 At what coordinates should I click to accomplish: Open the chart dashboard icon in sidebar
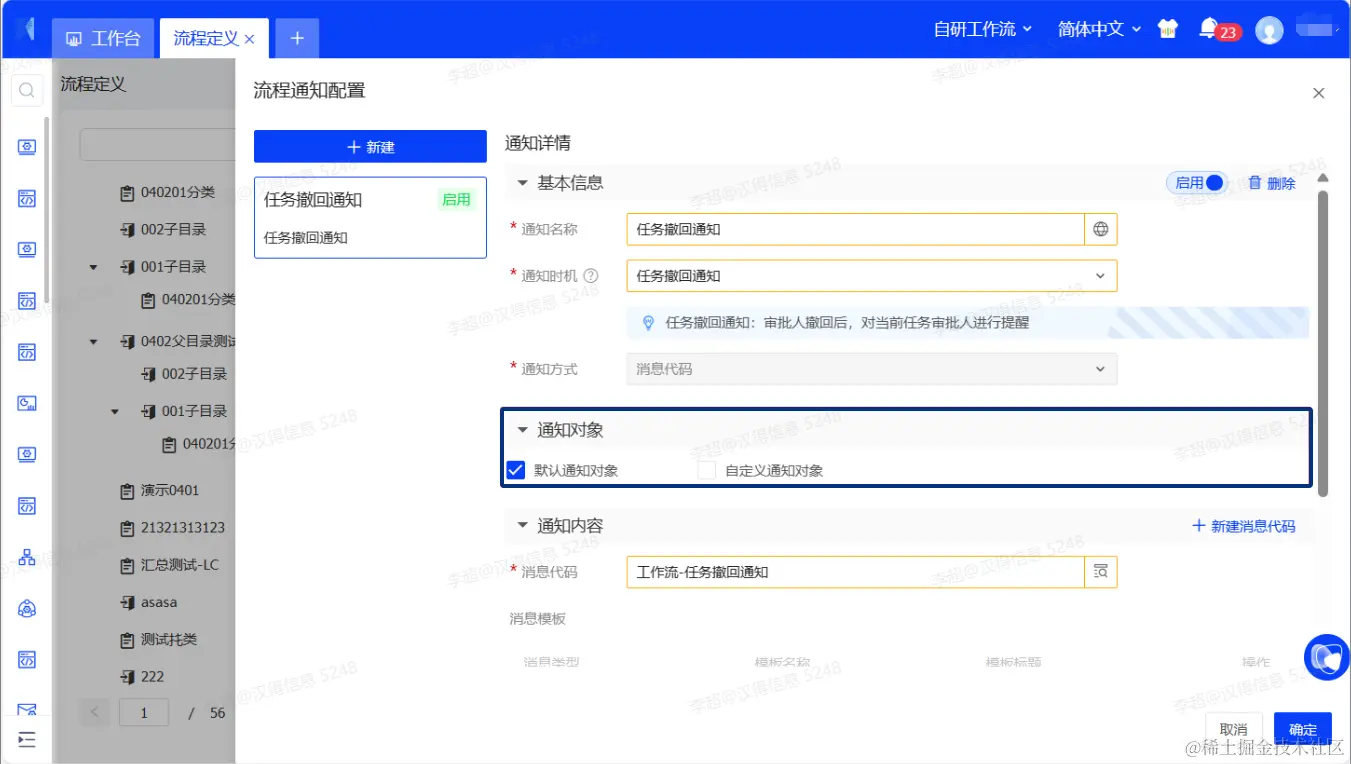(x=27, y=403)
